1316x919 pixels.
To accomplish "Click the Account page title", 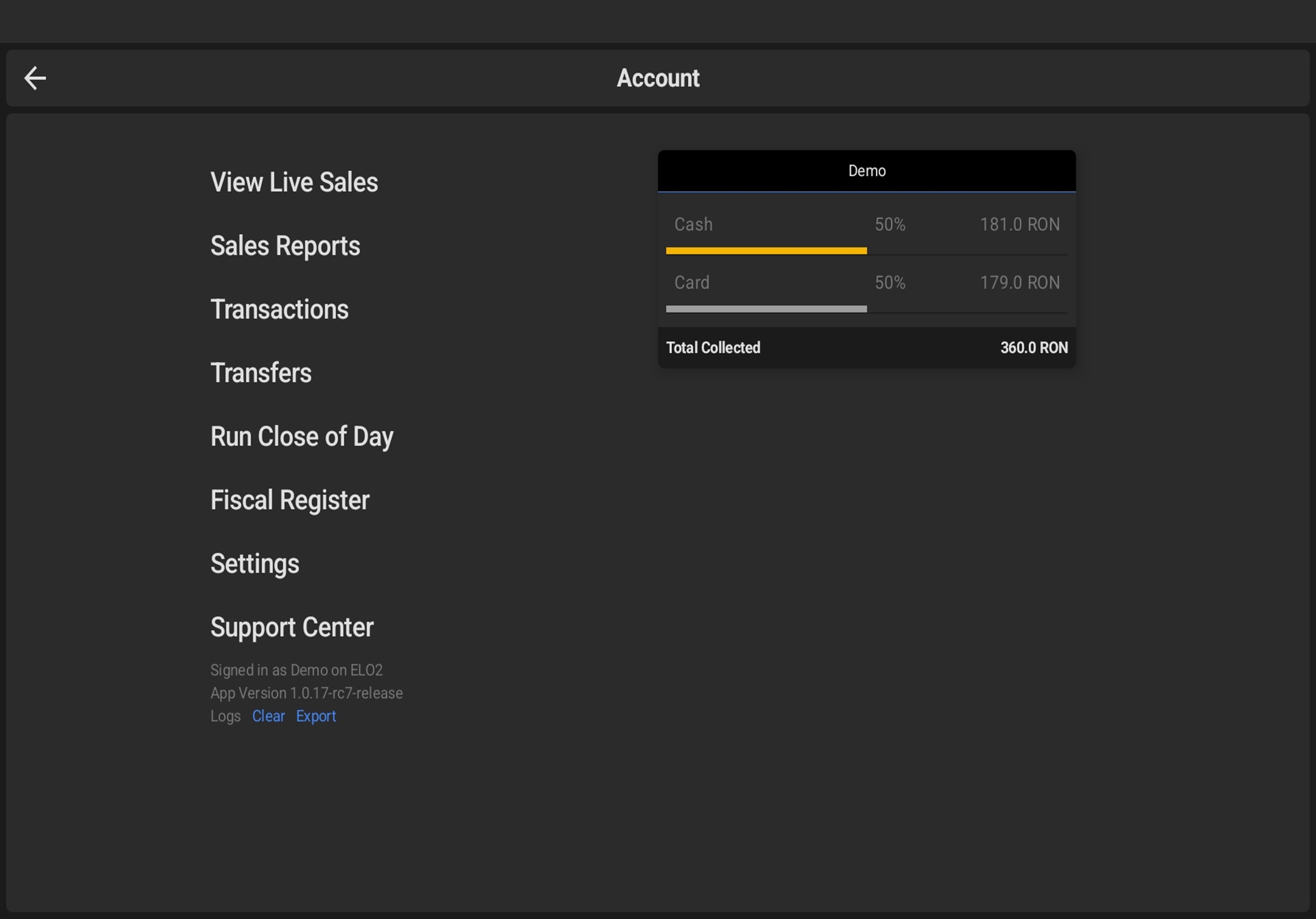I will [x=657, y=78].
